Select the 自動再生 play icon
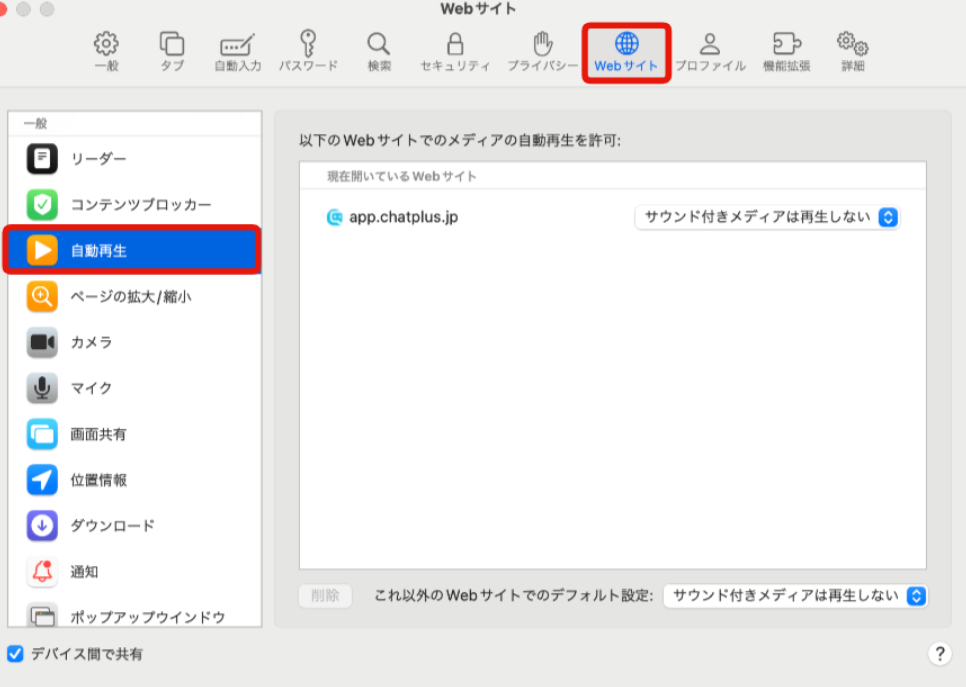Image resolution: width=966 pixels, height=687 pixels. pos(42,250)
